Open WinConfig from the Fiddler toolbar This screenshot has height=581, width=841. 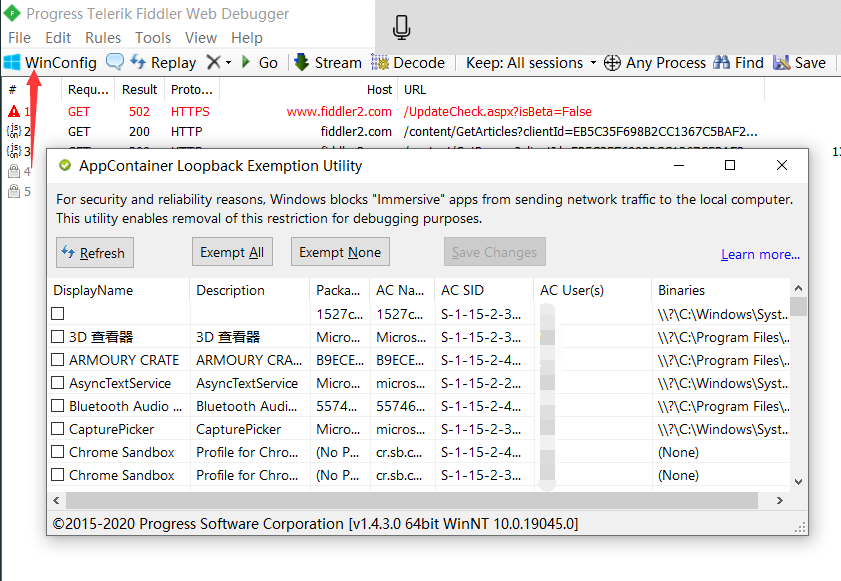point(50,63)
